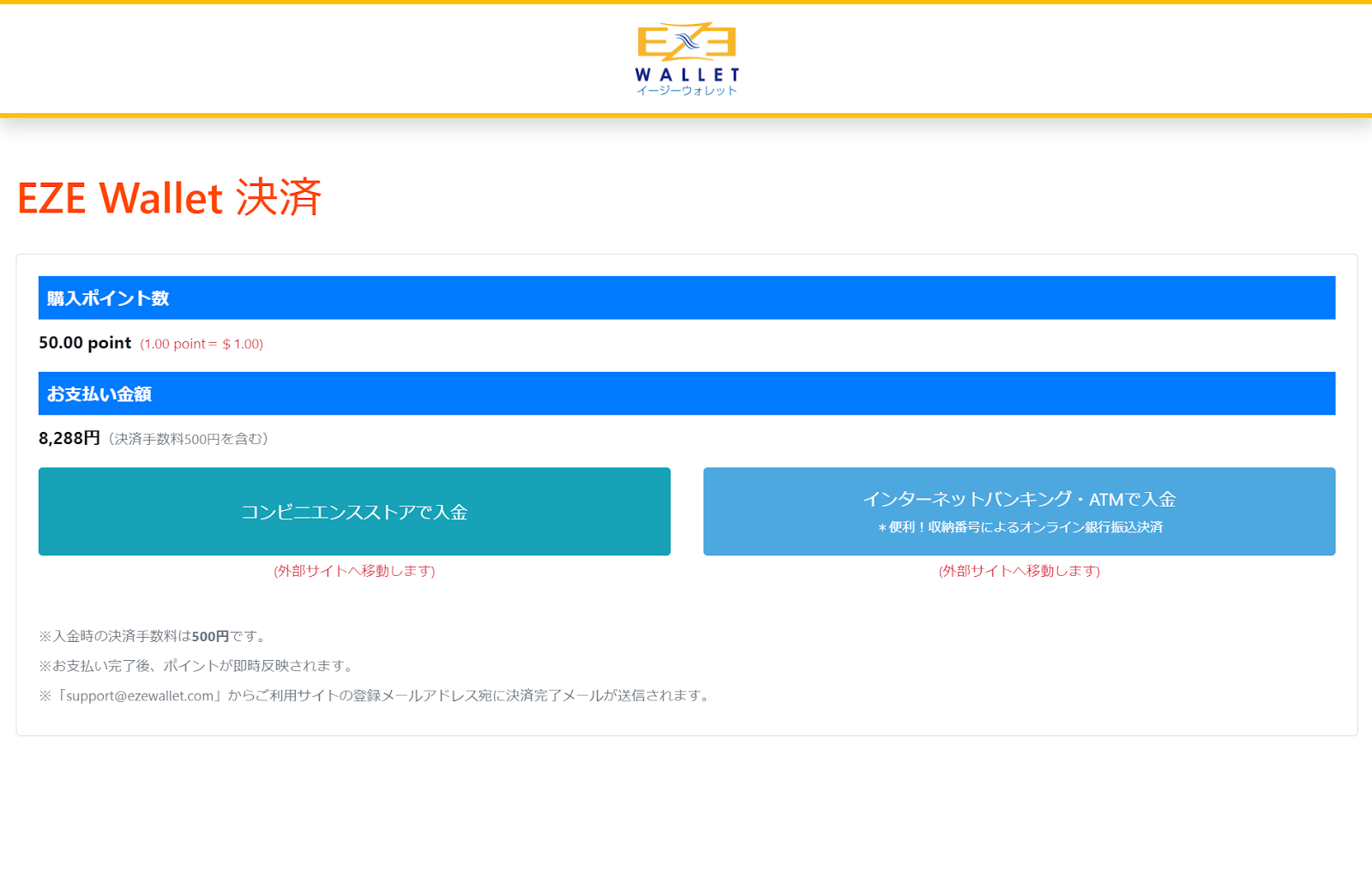Choose コンビニエンスストアで入金 payment button
This screenshot has width=1372, height=876.
pyautogui.click(x=354, y=512)
